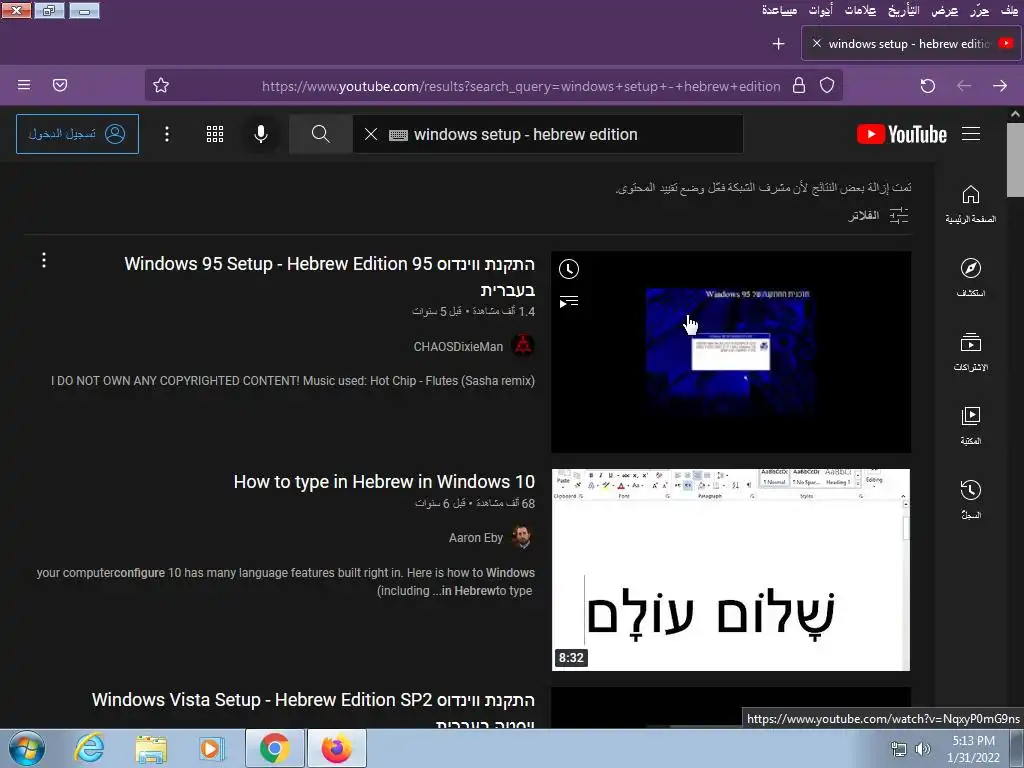Click the Firefox taskbar button
The height and width of the screenshot is (768, 1024).
point(336,748)
